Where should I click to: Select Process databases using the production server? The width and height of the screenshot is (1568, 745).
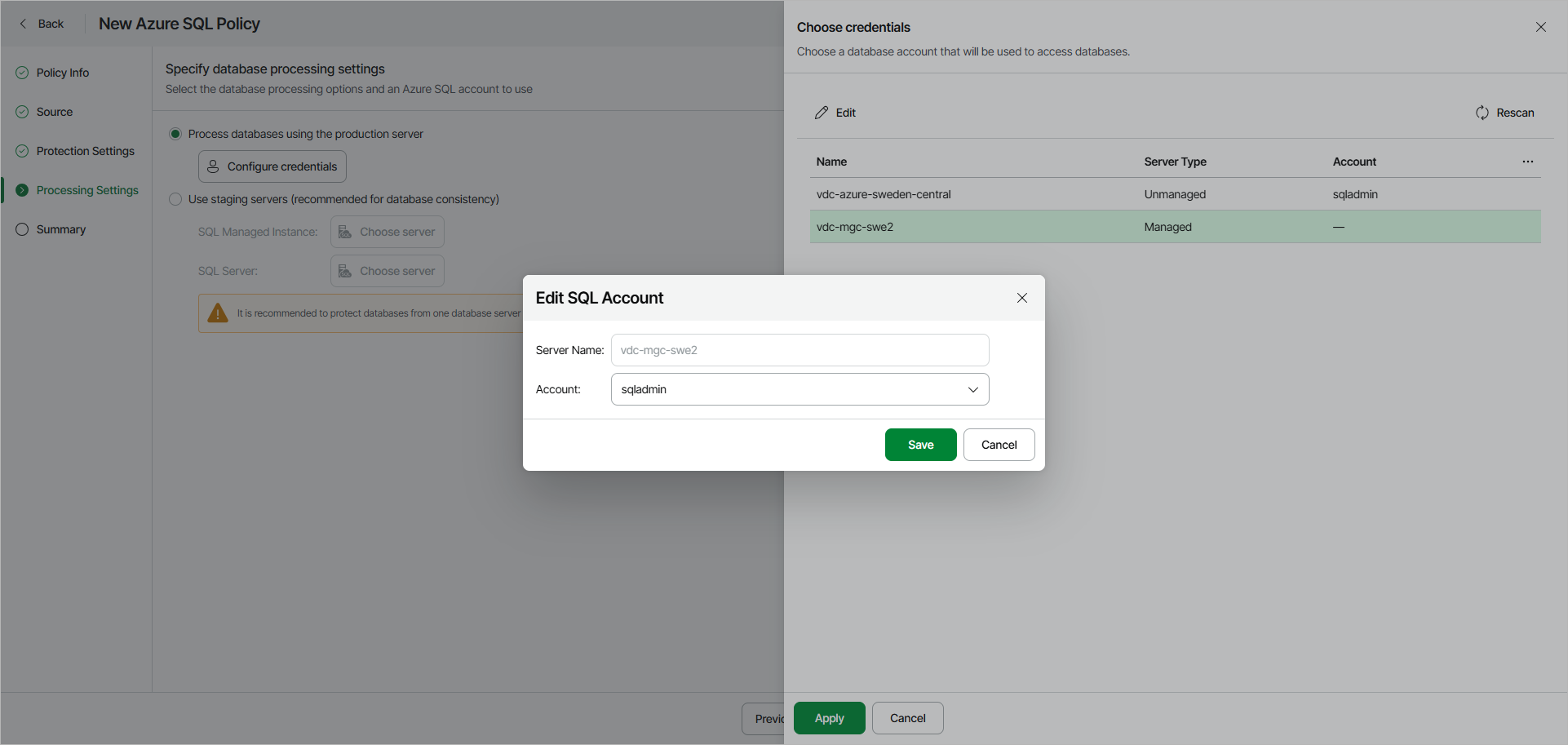(x=175, y=133)
